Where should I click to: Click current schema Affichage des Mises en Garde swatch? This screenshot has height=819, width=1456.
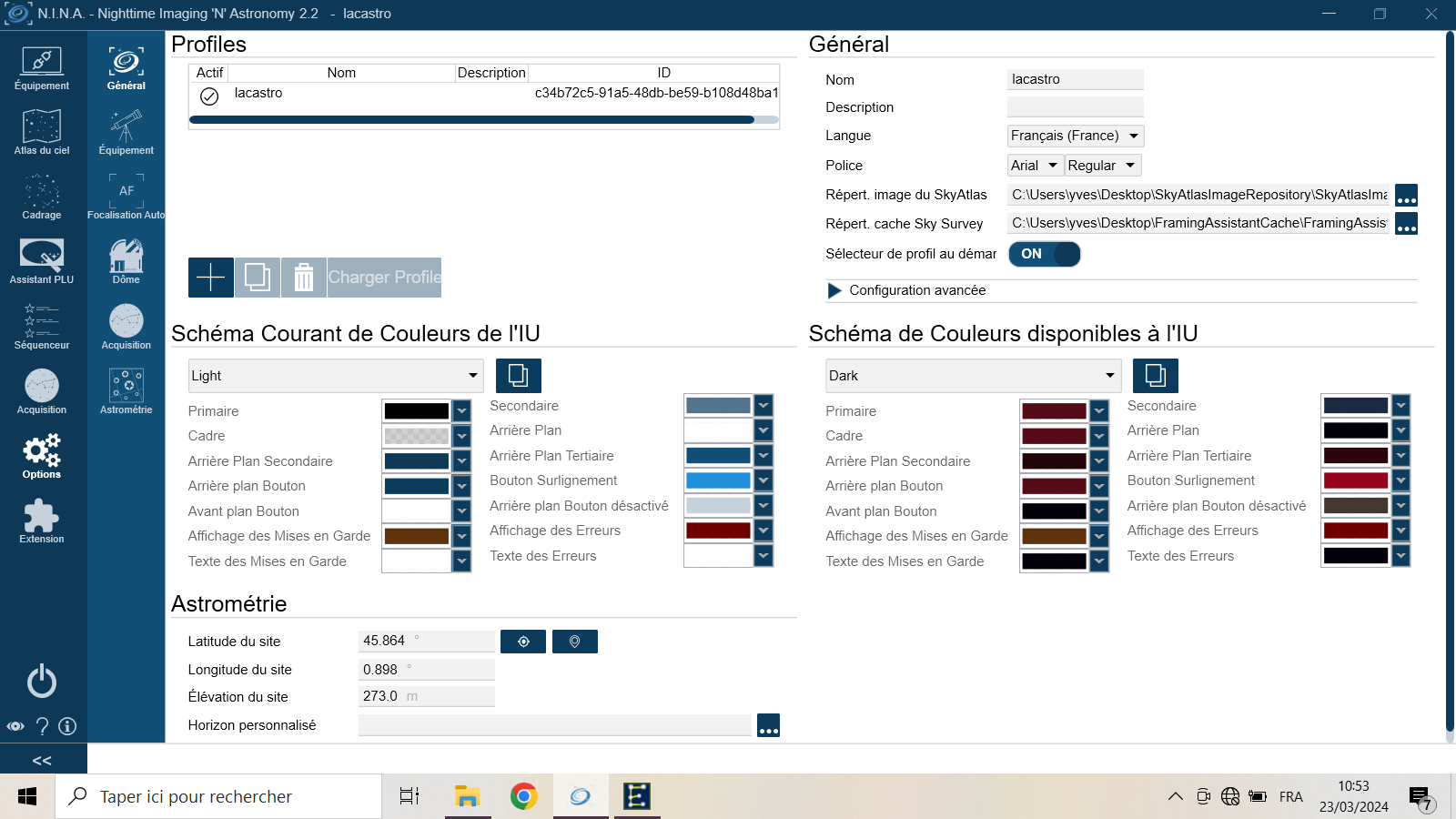point(417,536)
